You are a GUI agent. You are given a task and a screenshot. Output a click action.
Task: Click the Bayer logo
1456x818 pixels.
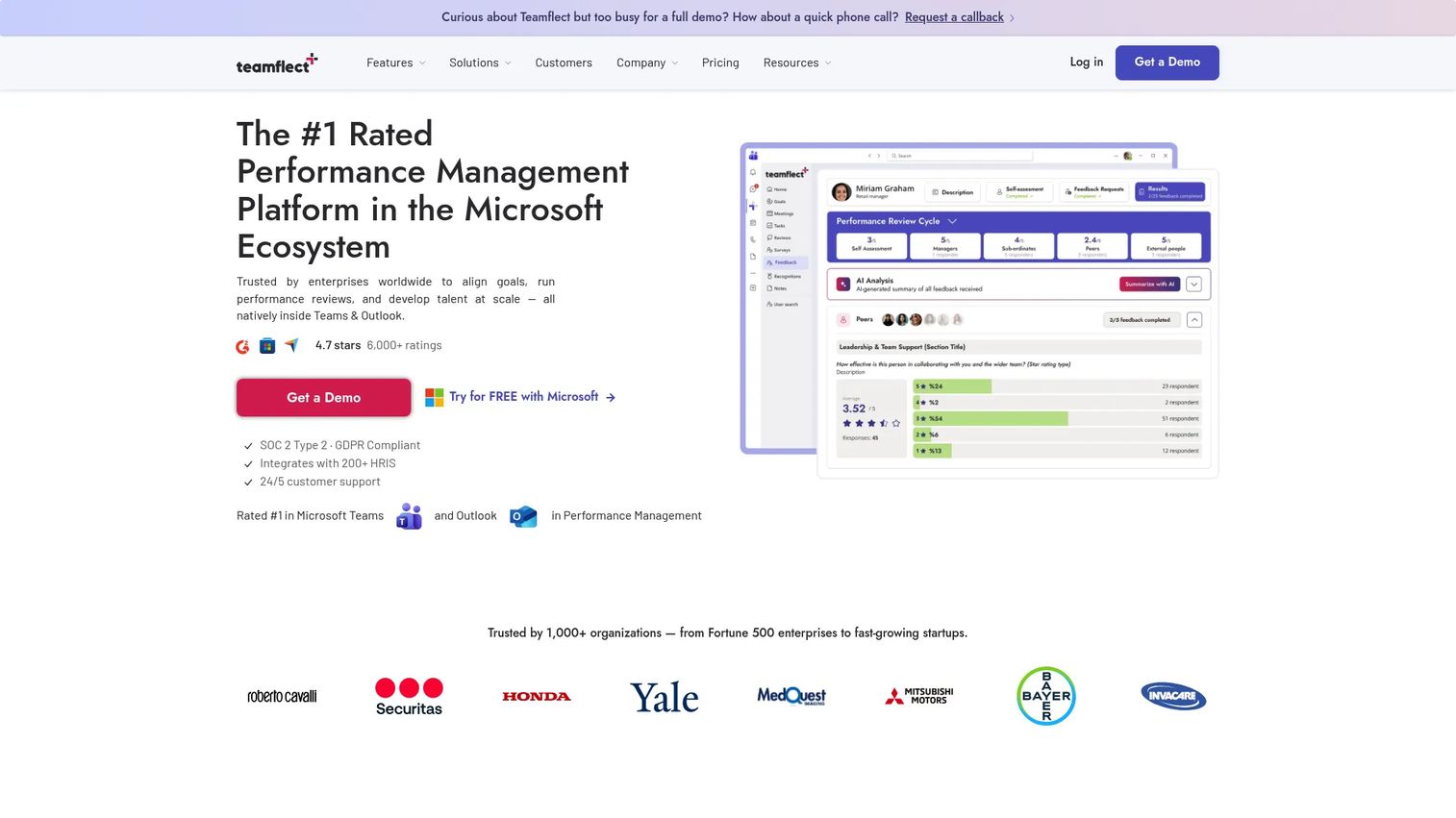tap(1046, 696)
